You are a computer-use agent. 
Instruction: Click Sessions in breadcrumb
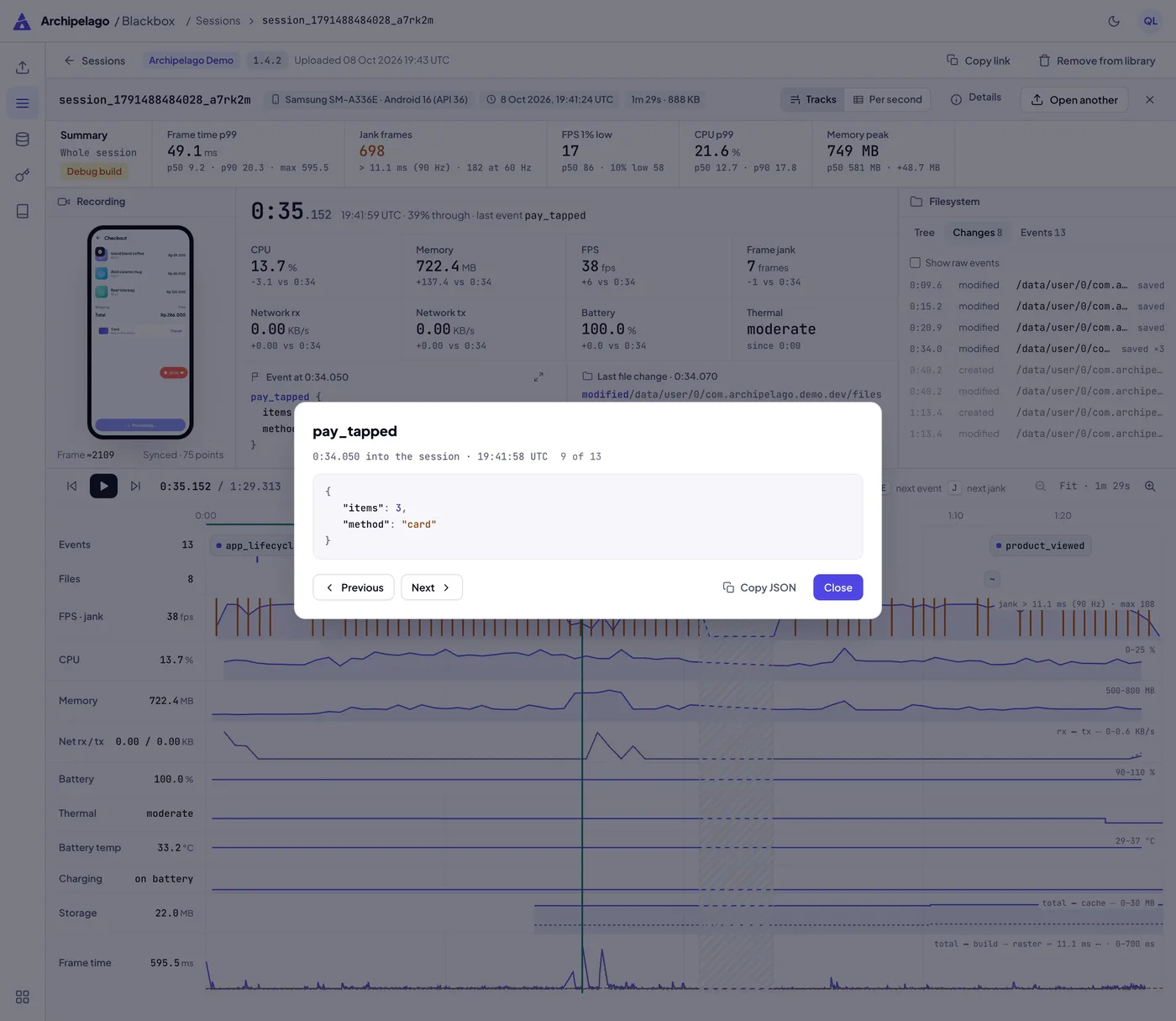pyautogui.click(x=218, y=21)
